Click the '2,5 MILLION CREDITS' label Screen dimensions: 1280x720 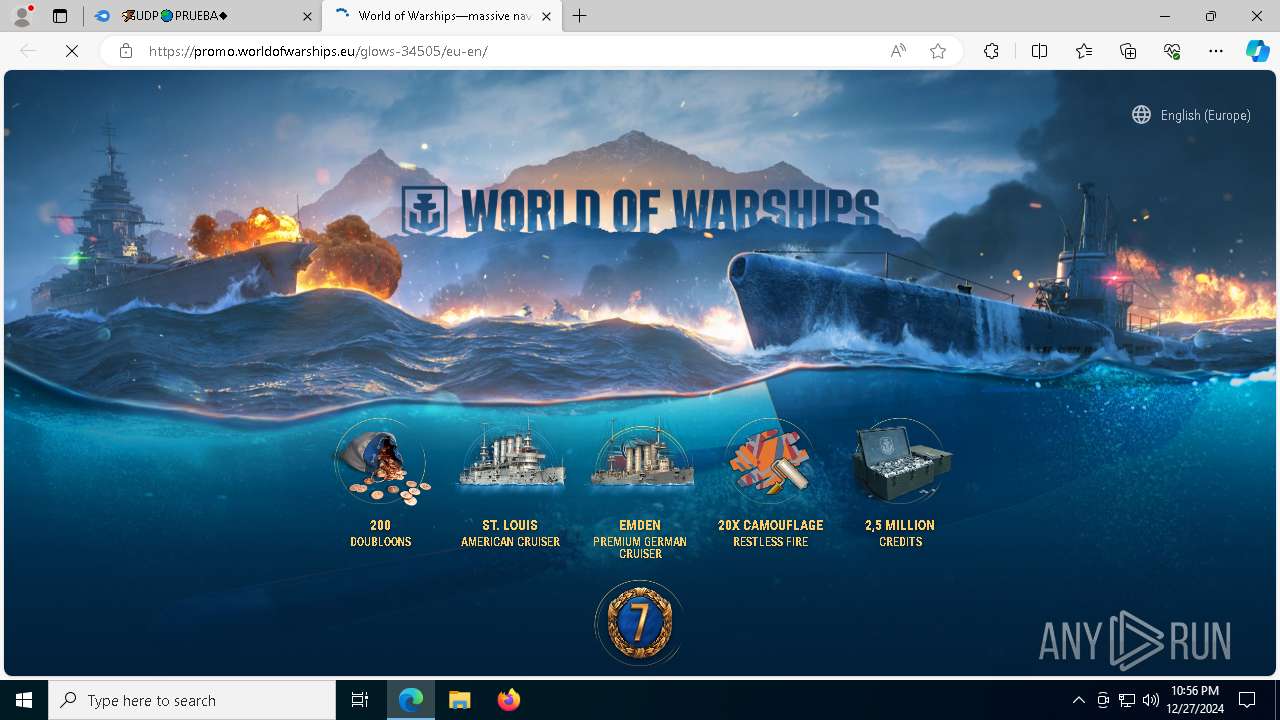coord(900,533)
